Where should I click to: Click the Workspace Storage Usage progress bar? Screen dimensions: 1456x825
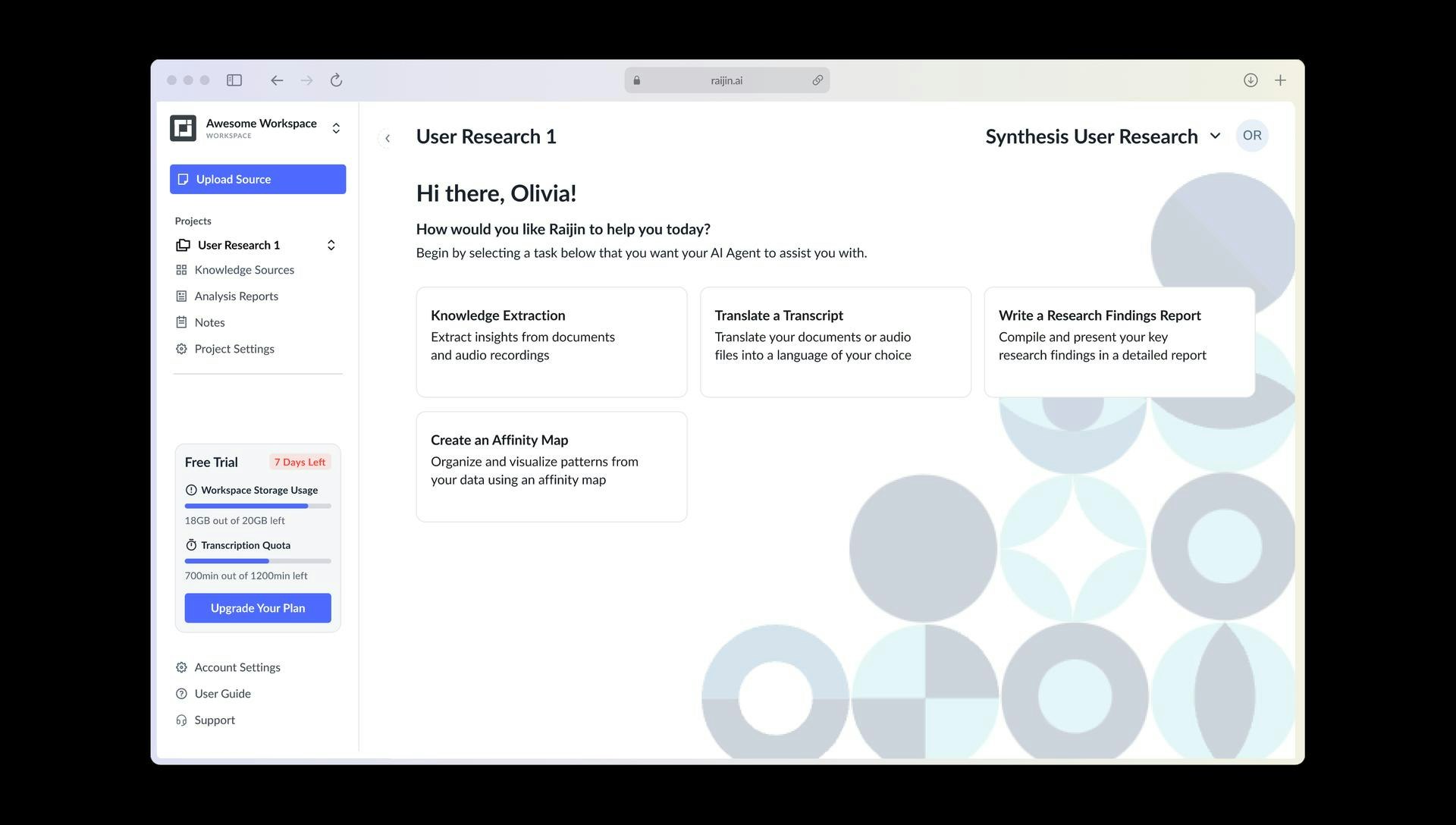pos(258,506)
